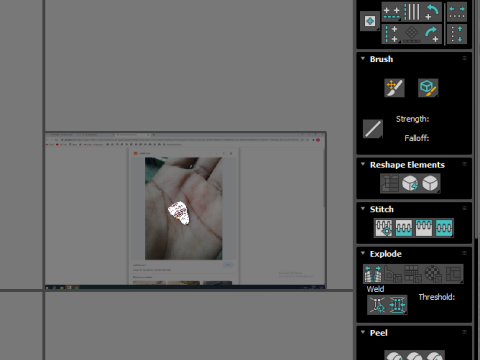Click the Brush rollout grip handle
The image size is (480, 360).
point(464,58)
